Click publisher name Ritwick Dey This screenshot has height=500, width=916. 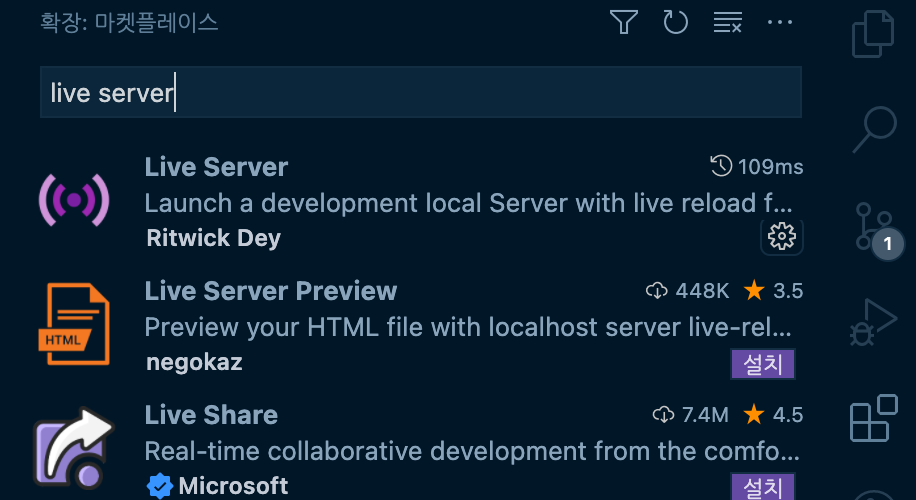point(214,238)
